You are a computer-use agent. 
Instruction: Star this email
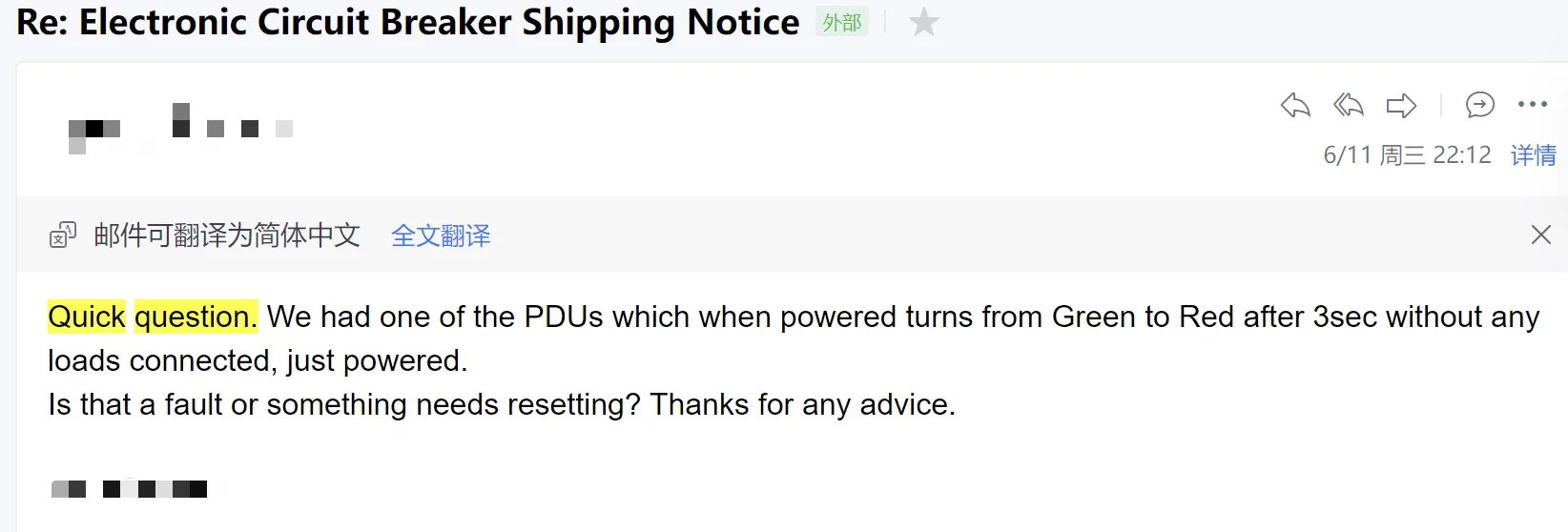pos(923,22)
